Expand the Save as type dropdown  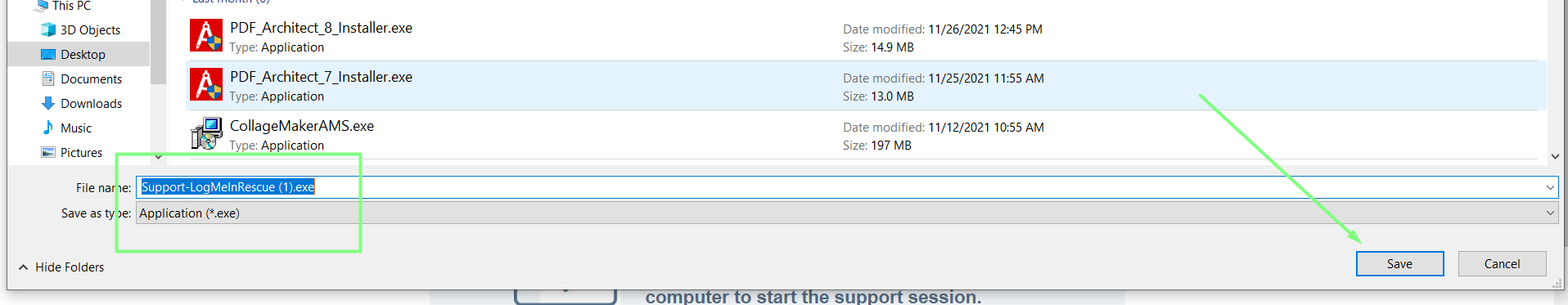click(846, 213)
